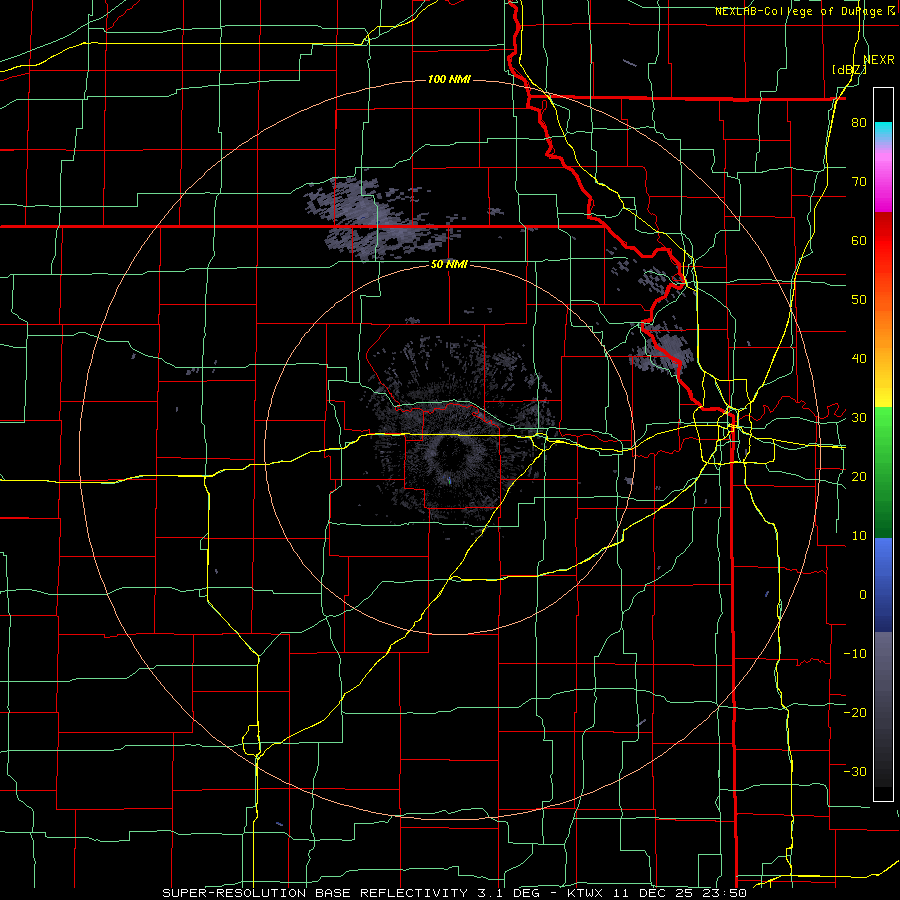Click the '100 NMI' range ring label
This screenshot has height=900, width=900.
point(449,79)
